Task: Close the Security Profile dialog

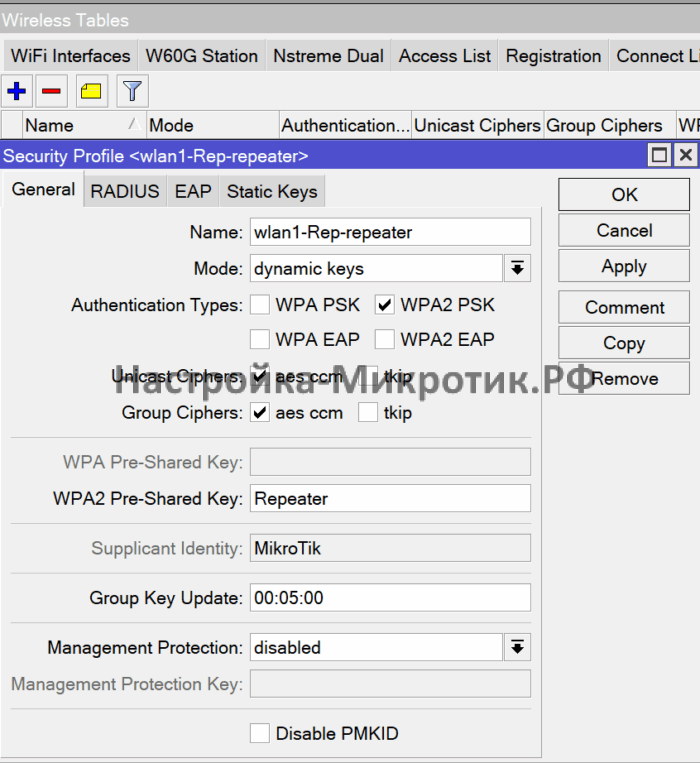Action: (685, 155)
